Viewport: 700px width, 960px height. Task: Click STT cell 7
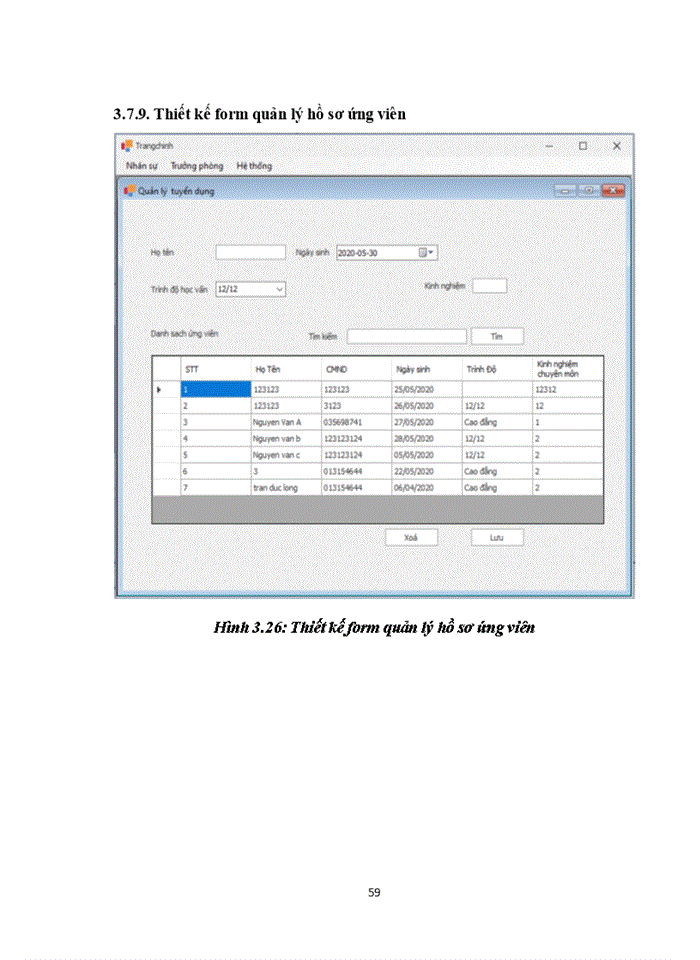[216, 487]
